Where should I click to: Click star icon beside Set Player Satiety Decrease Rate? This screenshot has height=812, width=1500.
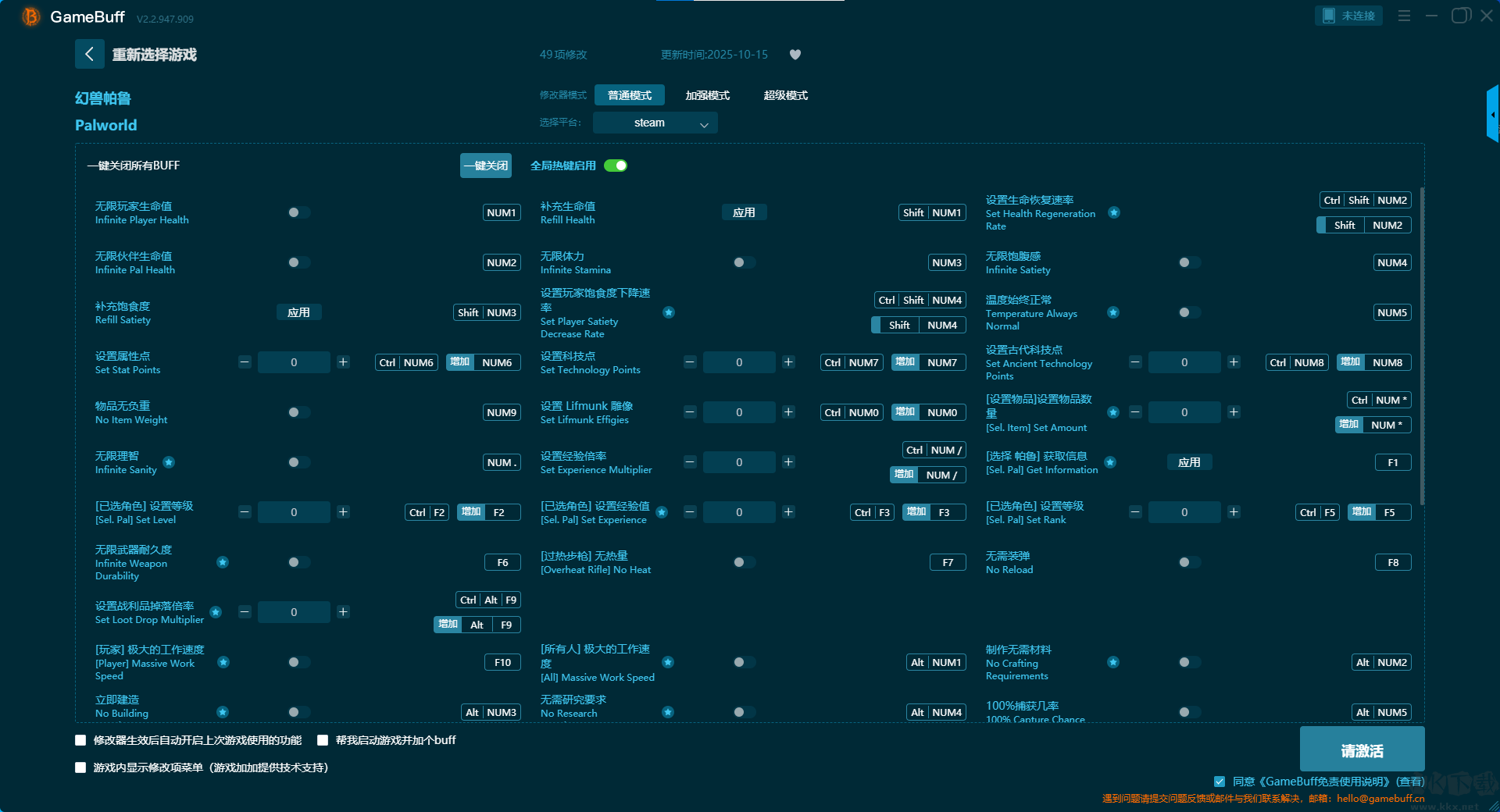(x=669, y=312)
